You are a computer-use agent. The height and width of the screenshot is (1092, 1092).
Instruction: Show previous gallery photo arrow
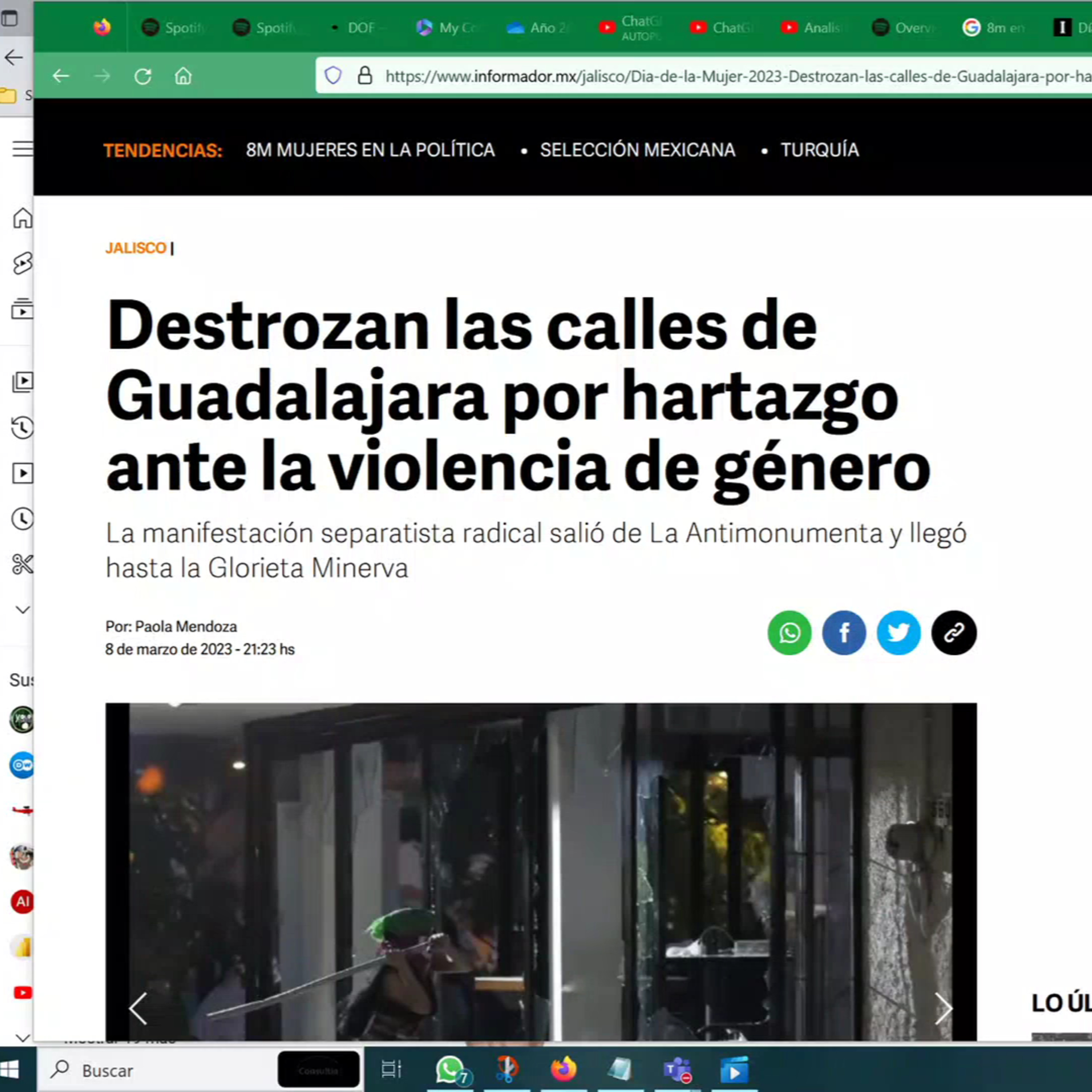(138, 1008)
